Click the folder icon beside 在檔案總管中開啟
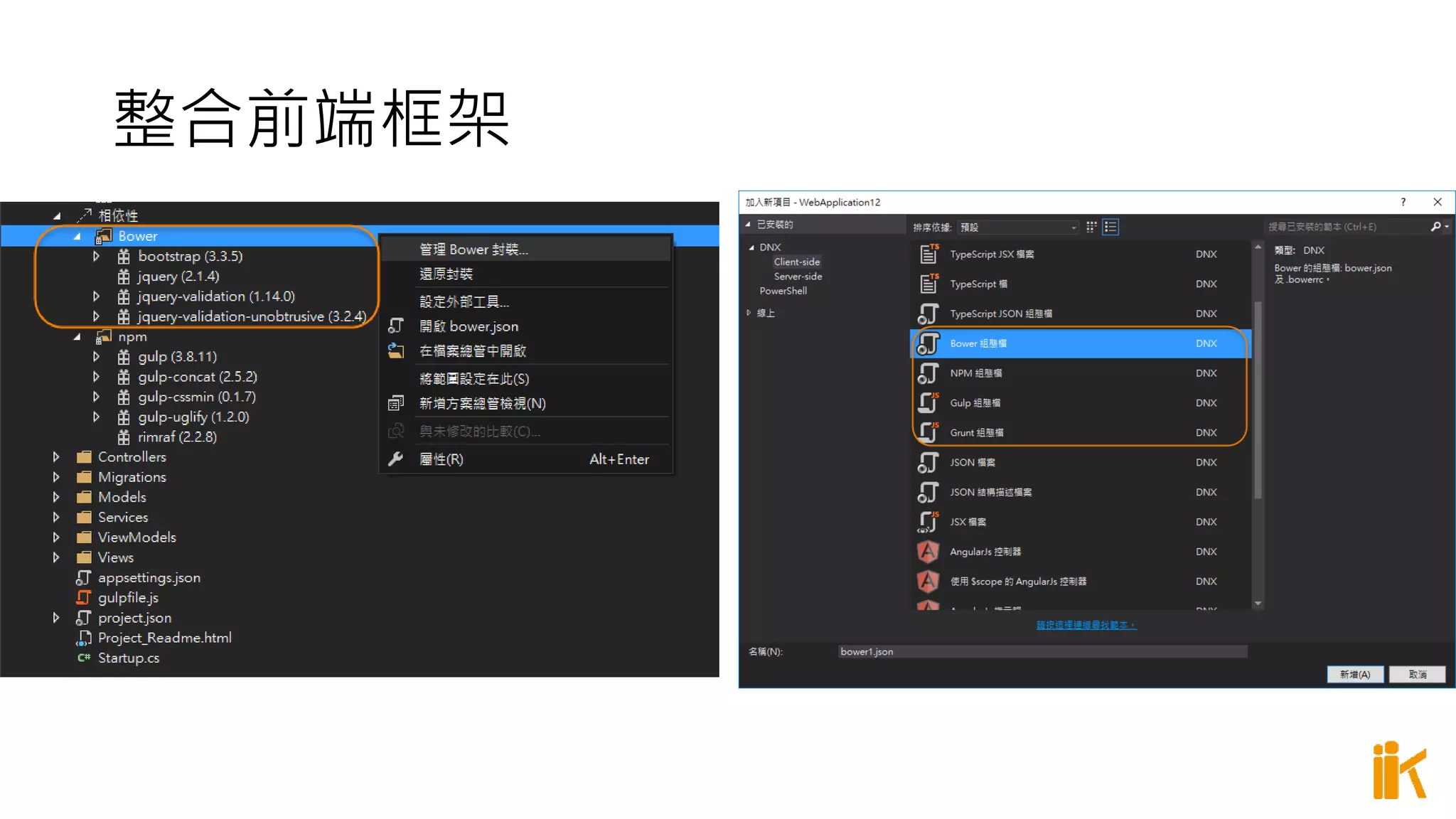1456x819 pixels. (396, 350)
